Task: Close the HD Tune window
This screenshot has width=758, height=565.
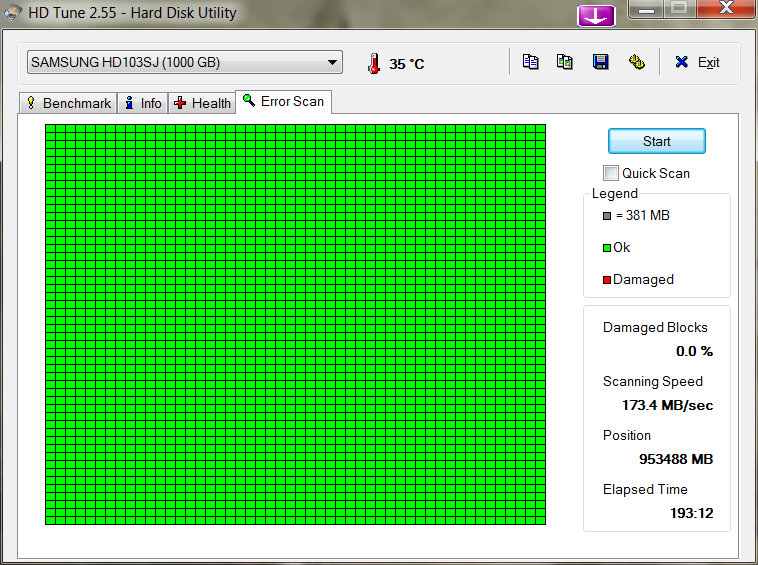Action: 726,9
